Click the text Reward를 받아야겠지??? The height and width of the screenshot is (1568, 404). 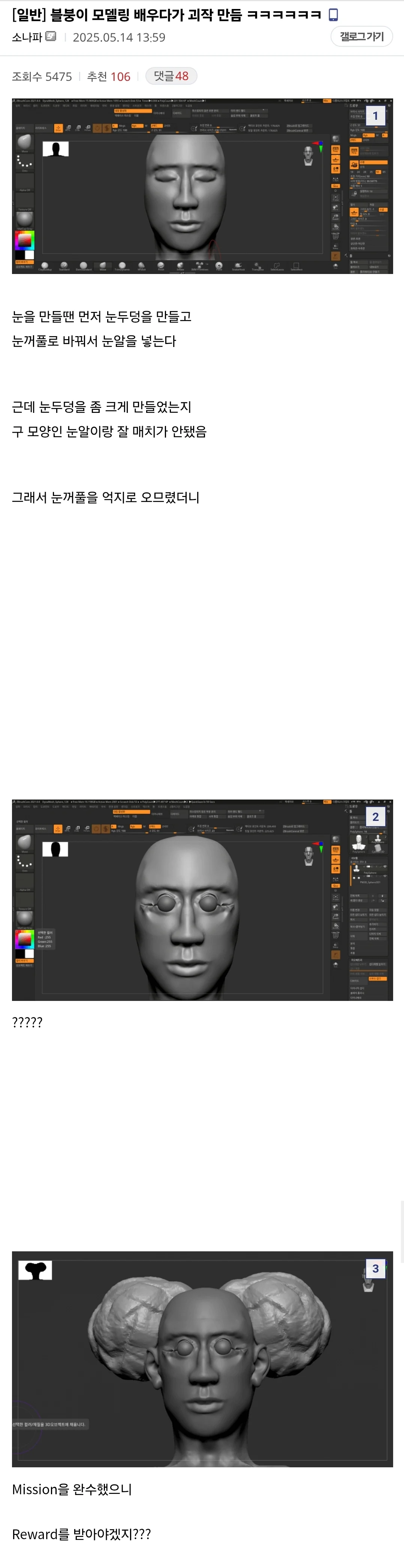(82, 1534)
